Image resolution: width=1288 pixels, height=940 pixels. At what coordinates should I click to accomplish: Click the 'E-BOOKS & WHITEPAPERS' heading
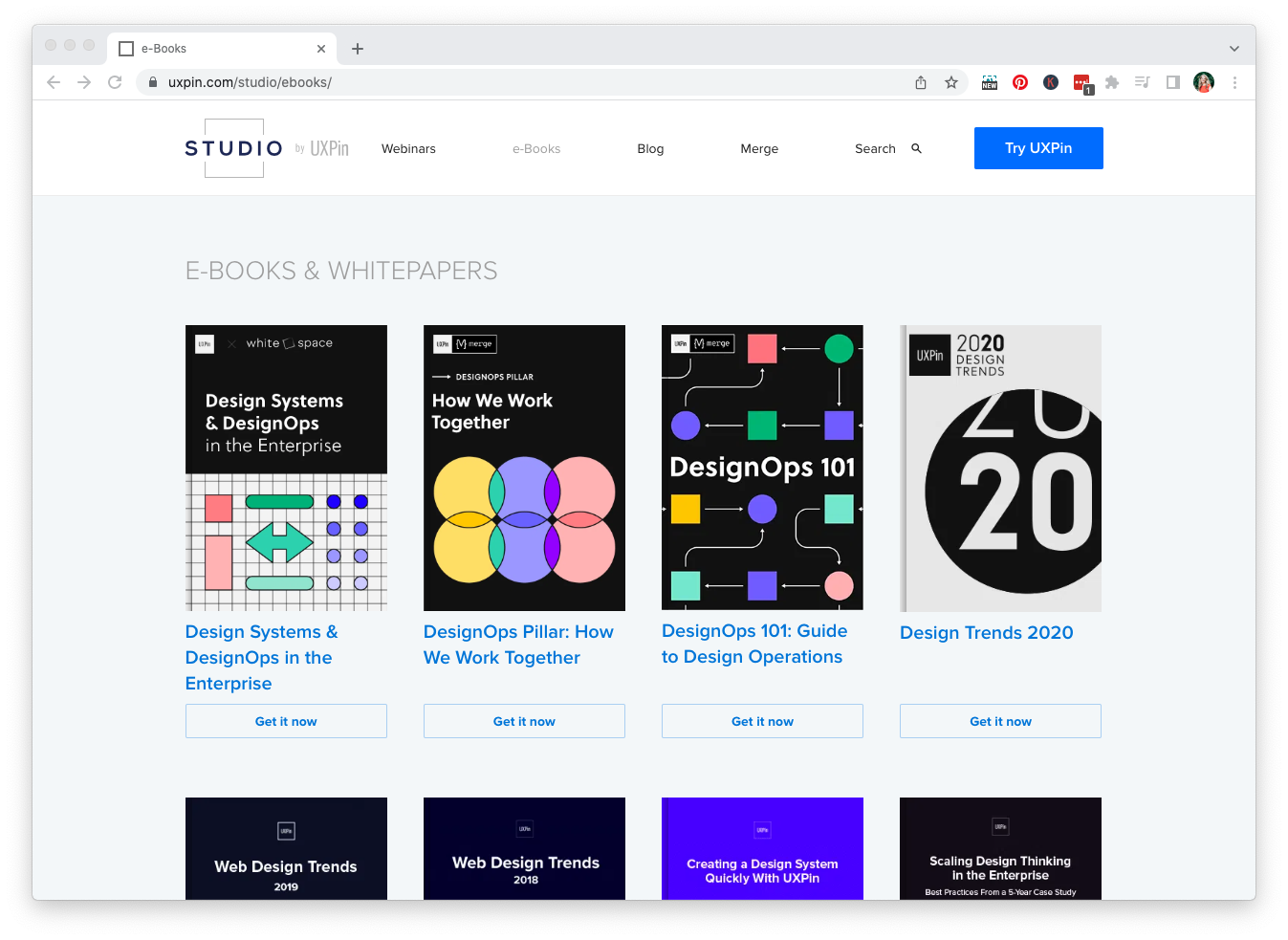pos(341,271)
